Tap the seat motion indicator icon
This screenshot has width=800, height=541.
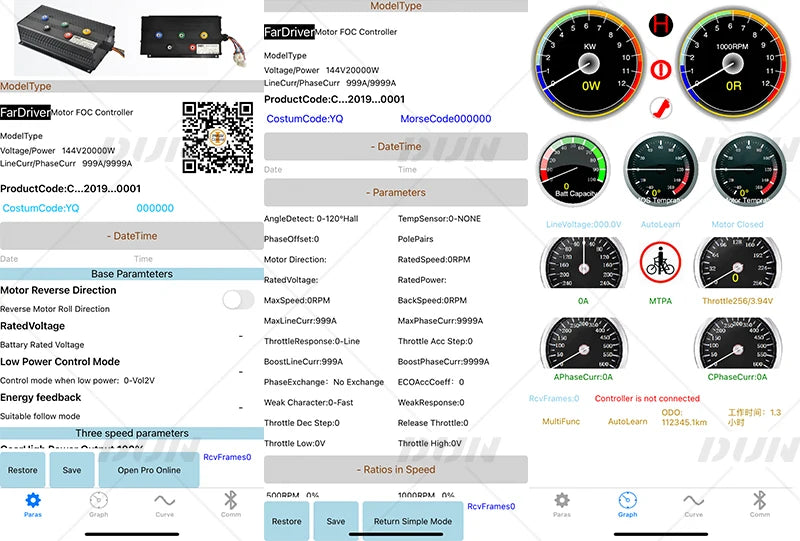tap(661, 108)
